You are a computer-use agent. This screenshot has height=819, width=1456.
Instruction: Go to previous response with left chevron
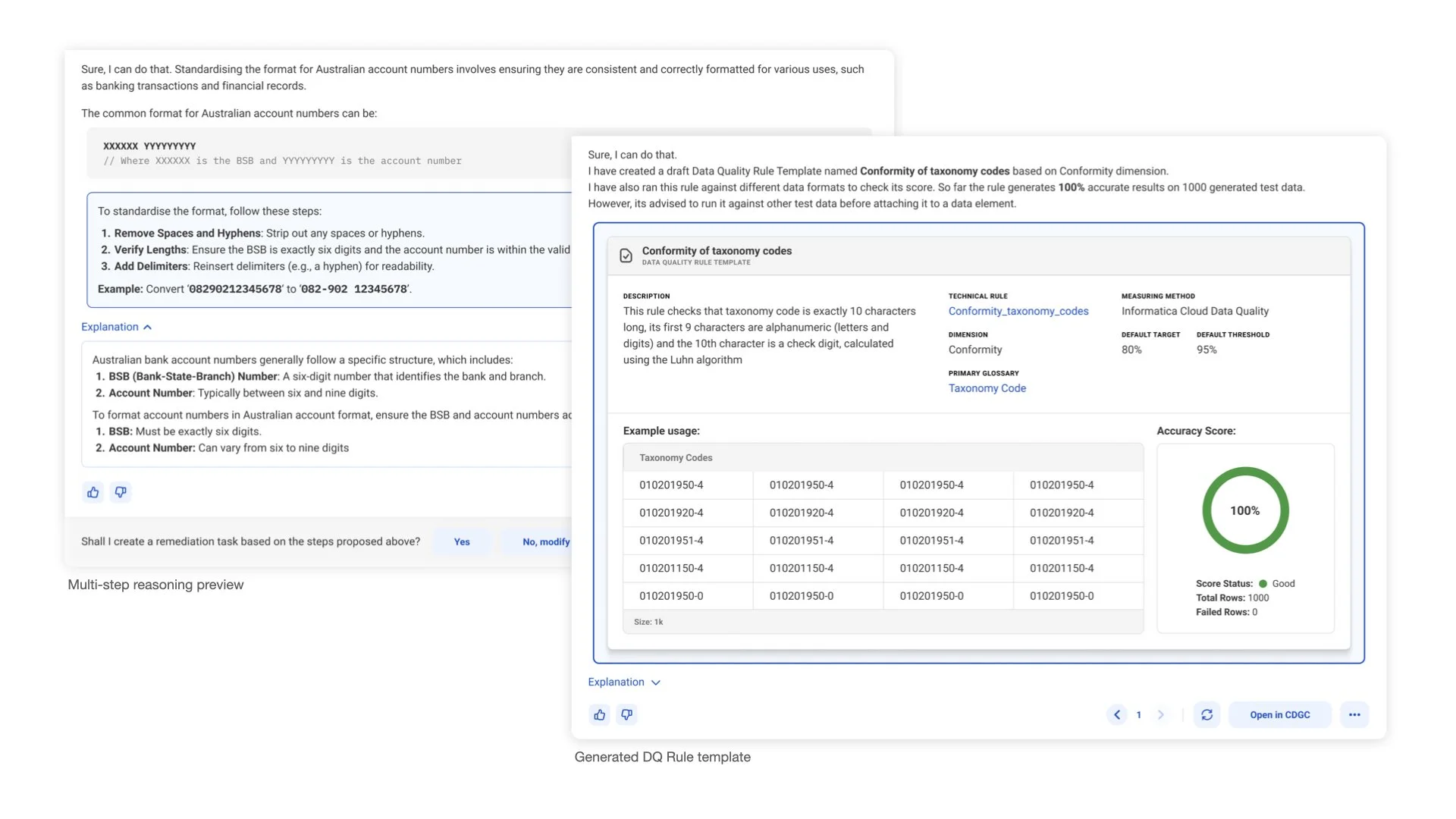pyautogui.click(x=1116, y=714)
